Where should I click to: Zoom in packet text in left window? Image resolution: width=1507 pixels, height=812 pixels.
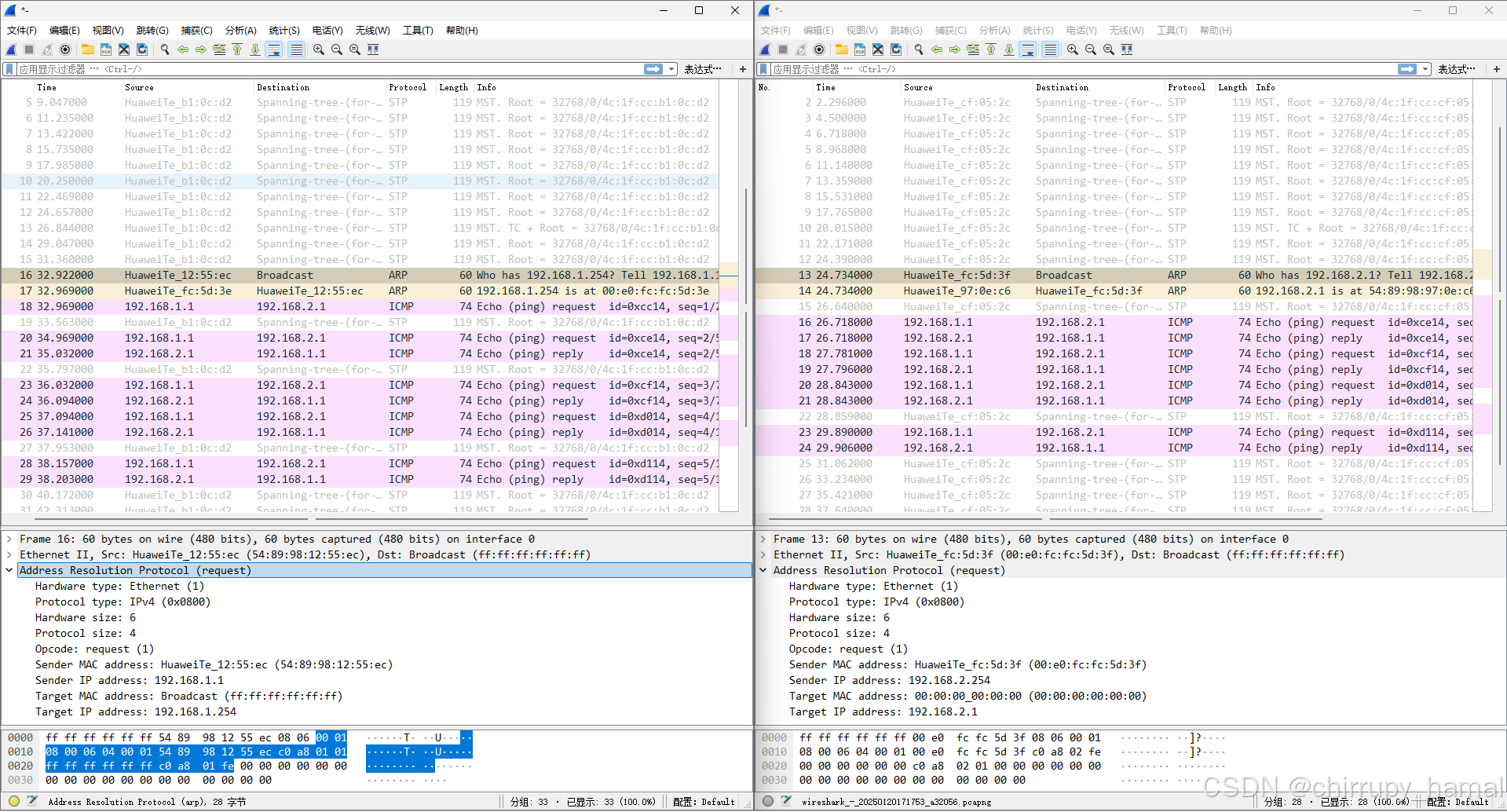click(x=319, y=49)
